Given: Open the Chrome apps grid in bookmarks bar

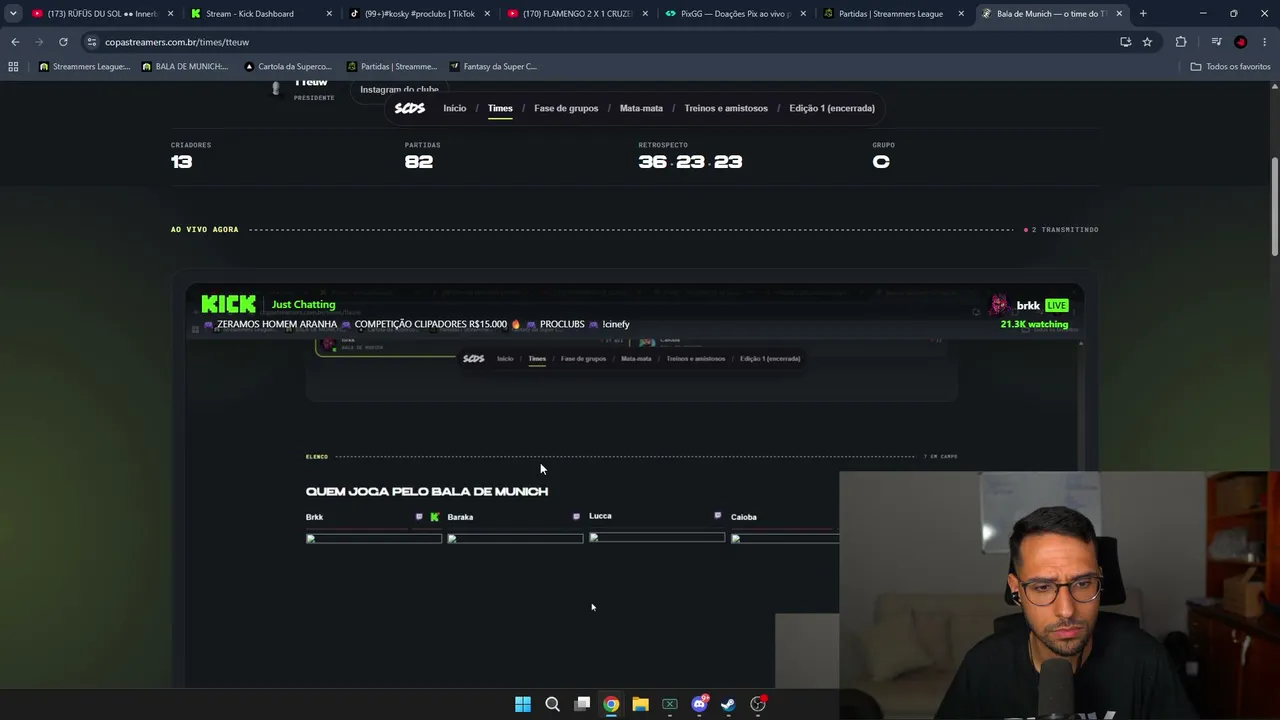Looking at the screenshot, I should [13, 67].
